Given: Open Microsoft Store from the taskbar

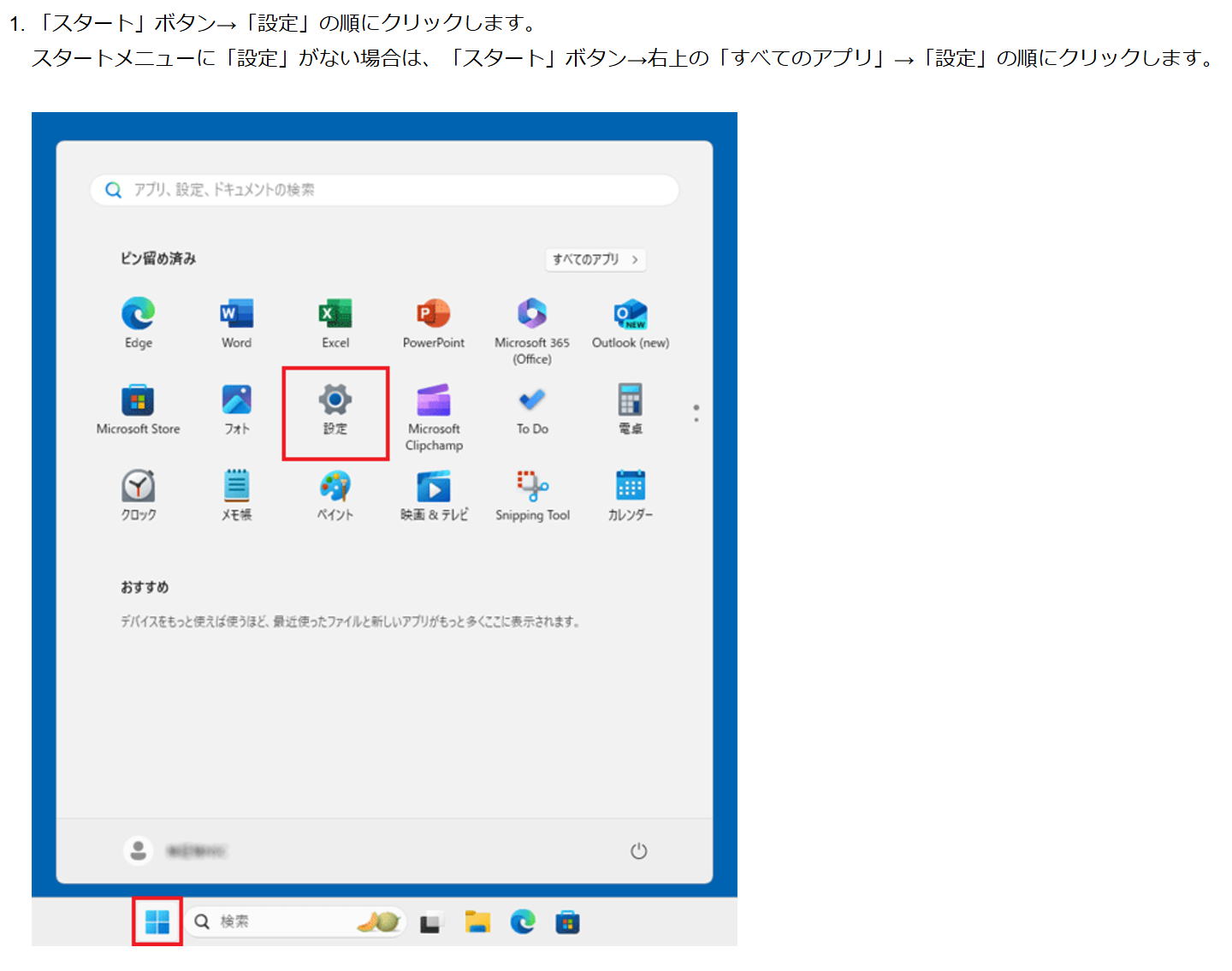Looking at the screenshot, I should [567, 922].
